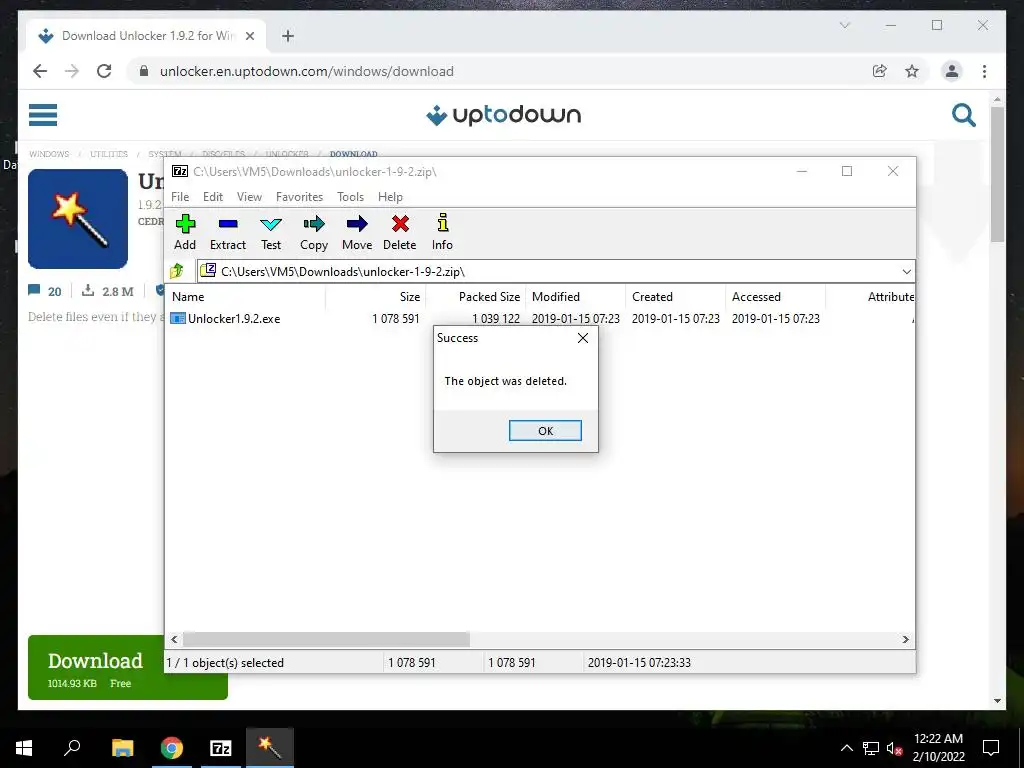This screenshot has height=768, width=1024.
Task: Click the Chrome address bar URL
Action: click(x=306, y=71)
